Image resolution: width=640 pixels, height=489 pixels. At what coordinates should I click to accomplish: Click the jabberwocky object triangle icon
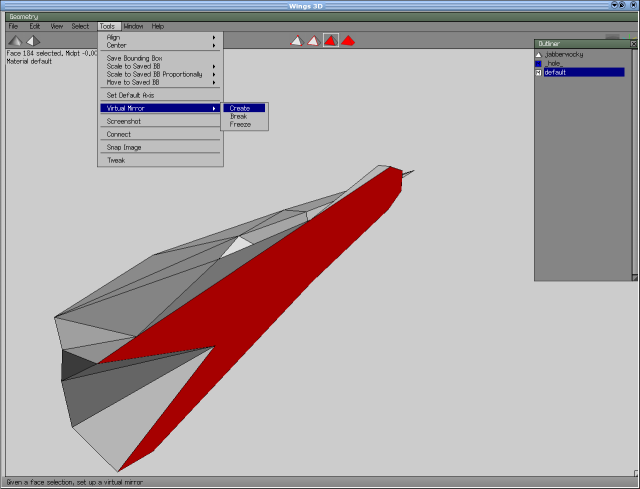539,54
